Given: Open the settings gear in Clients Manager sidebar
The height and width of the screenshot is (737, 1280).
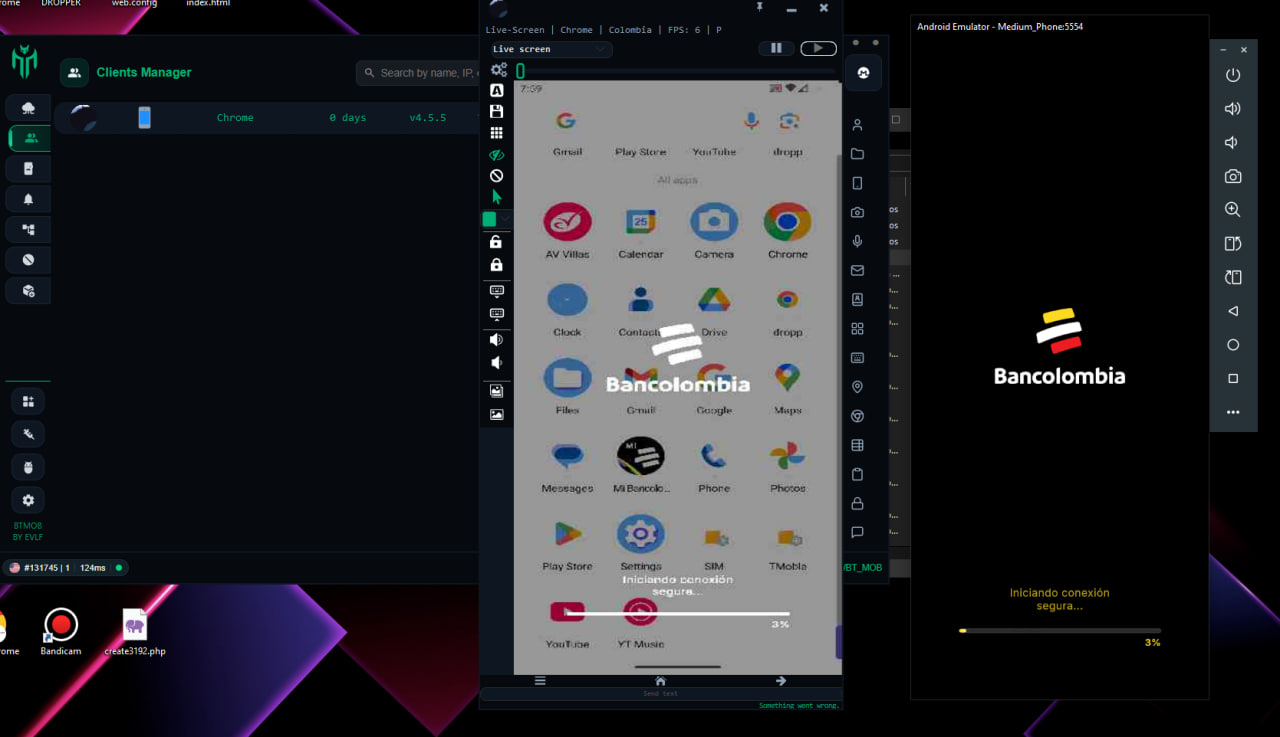Looking at the screenshot, I should click(x=28, y=500).
